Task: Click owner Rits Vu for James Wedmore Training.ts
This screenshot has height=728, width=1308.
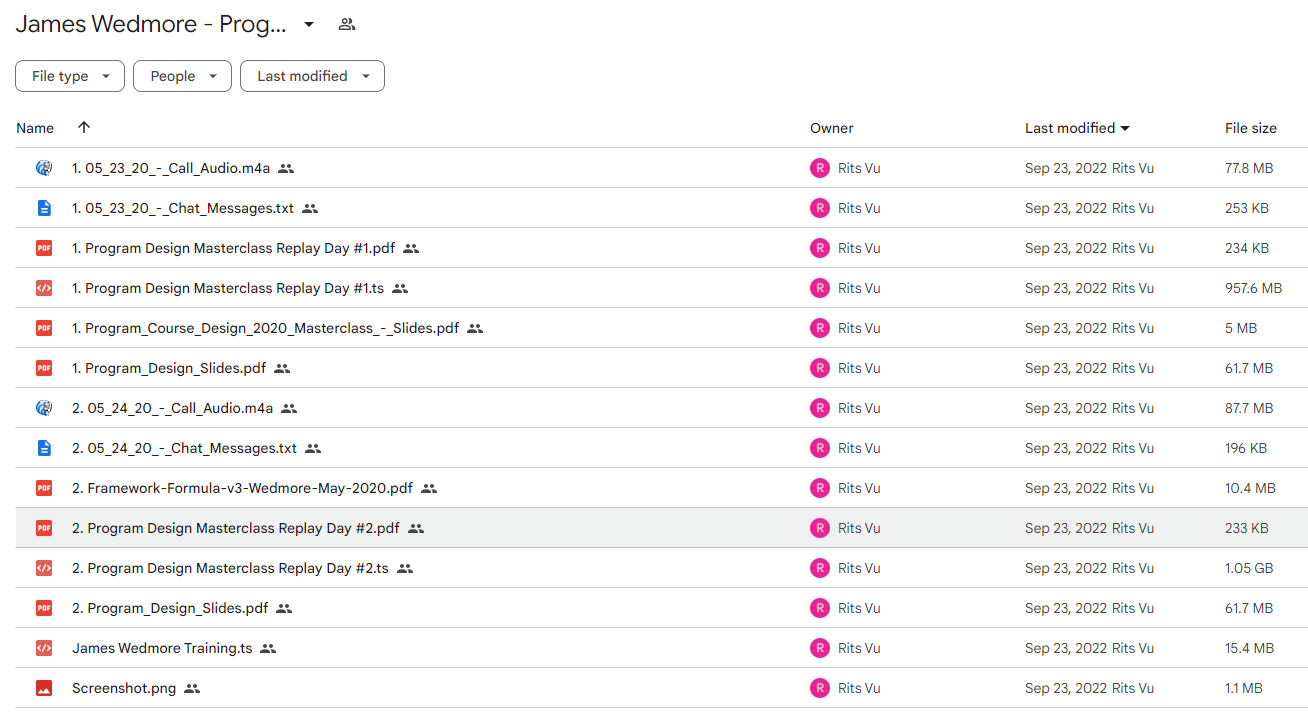Action: point(859,648)
